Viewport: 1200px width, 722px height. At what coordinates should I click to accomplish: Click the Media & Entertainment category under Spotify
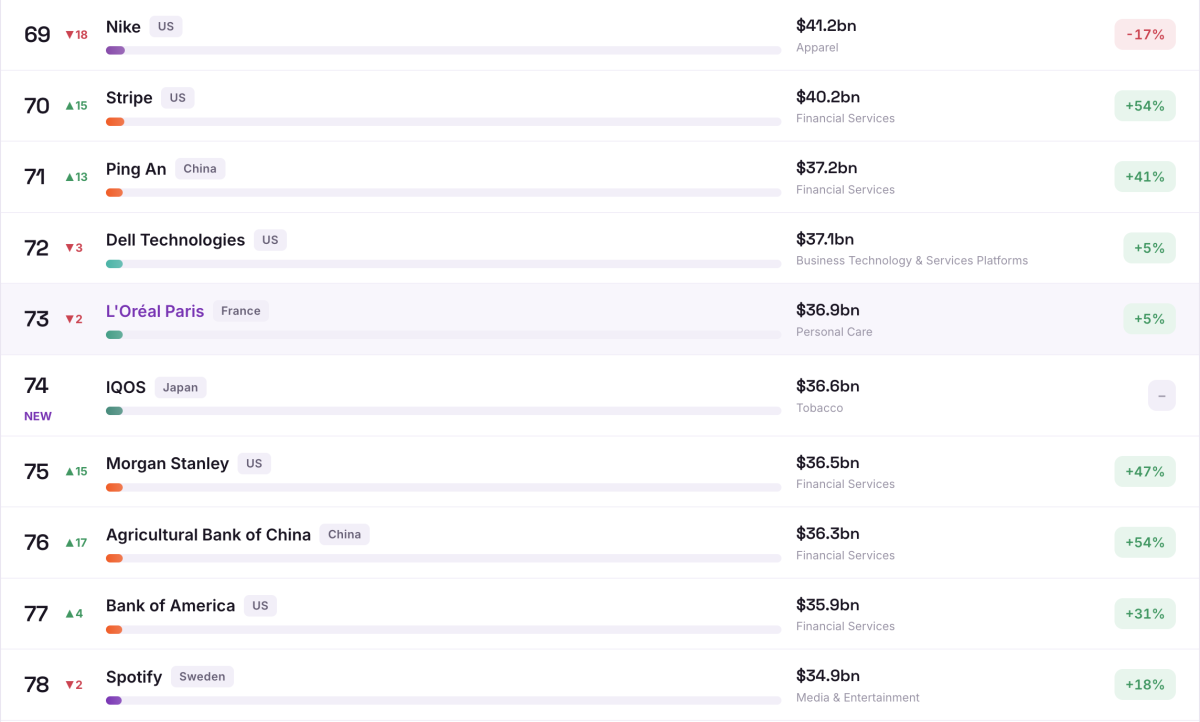click(858, 698)
